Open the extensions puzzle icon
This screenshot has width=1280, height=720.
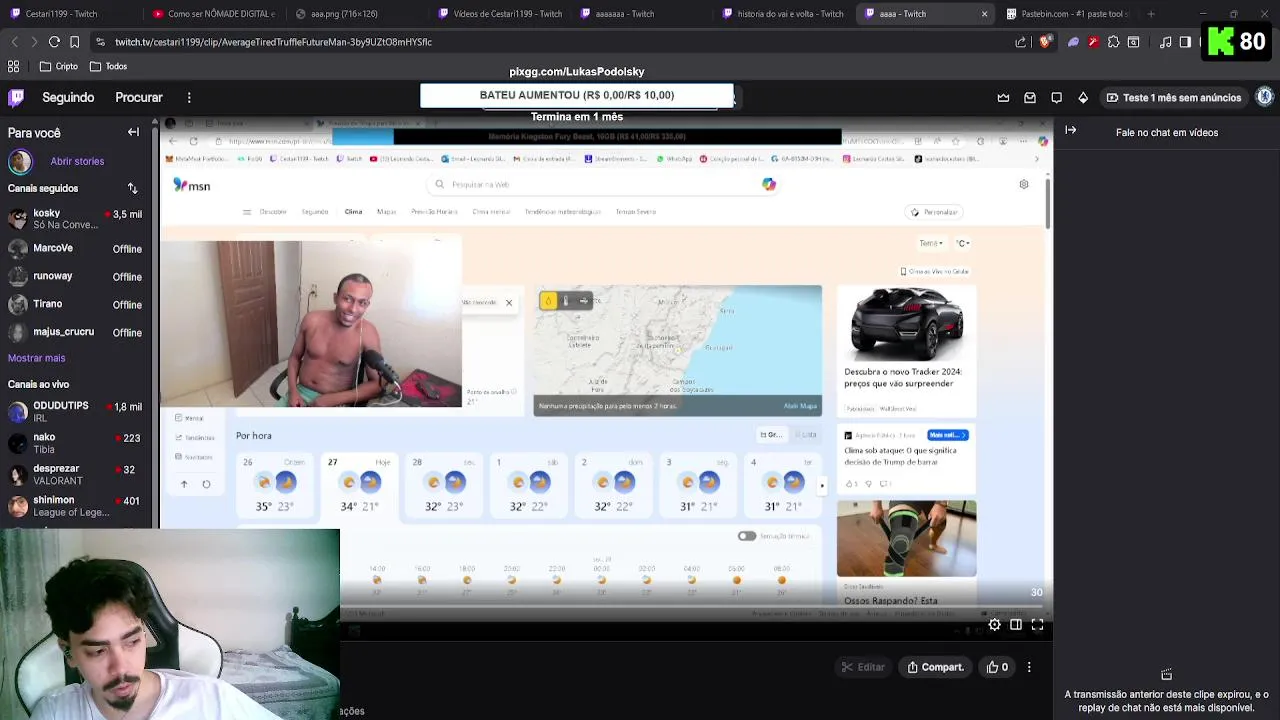tap(1113, 42)
